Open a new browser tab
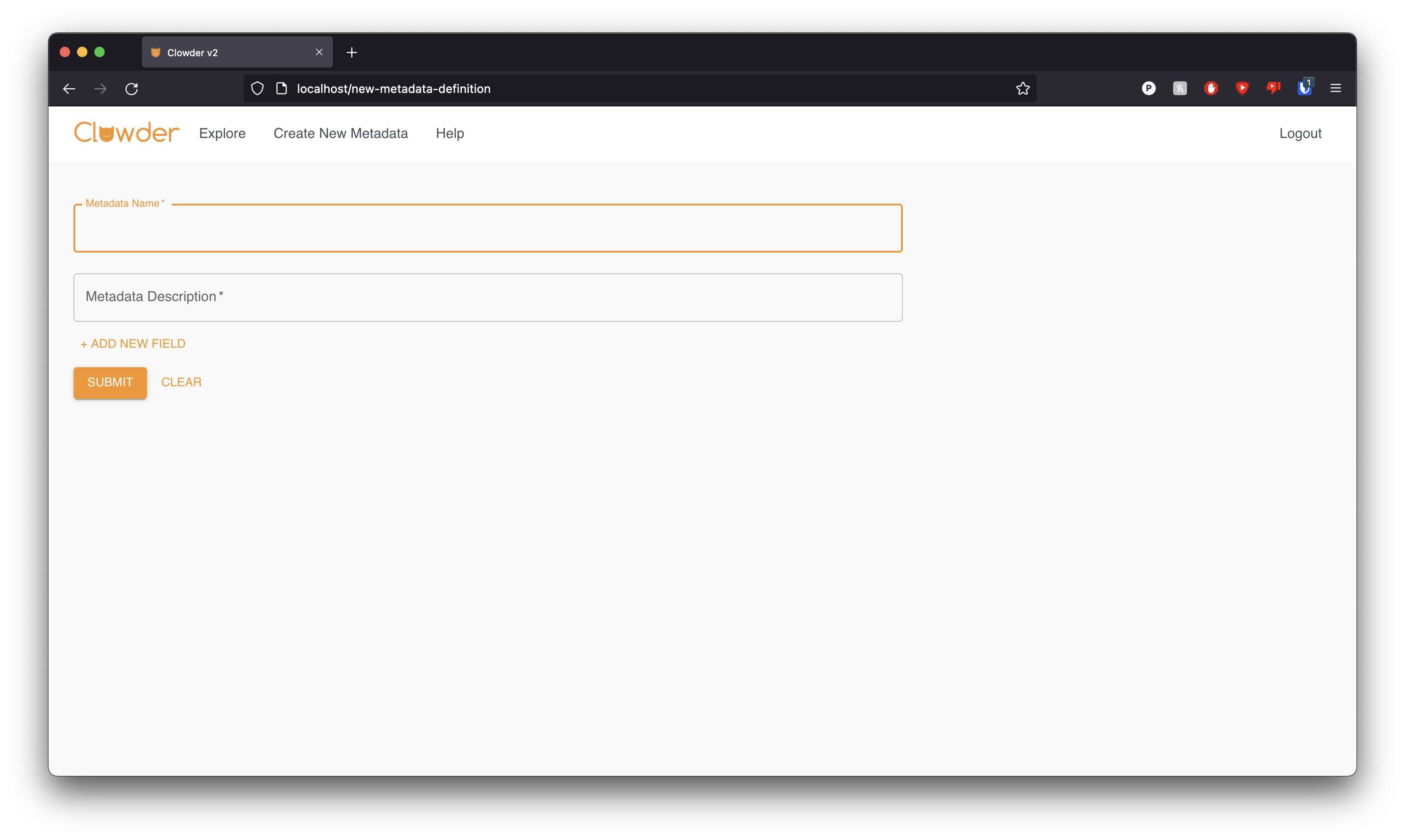 click(352, 53)
